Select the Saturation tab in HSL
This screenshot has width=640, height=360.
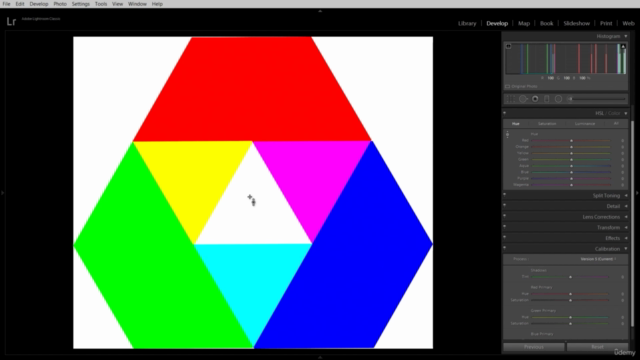click(547, 124)
